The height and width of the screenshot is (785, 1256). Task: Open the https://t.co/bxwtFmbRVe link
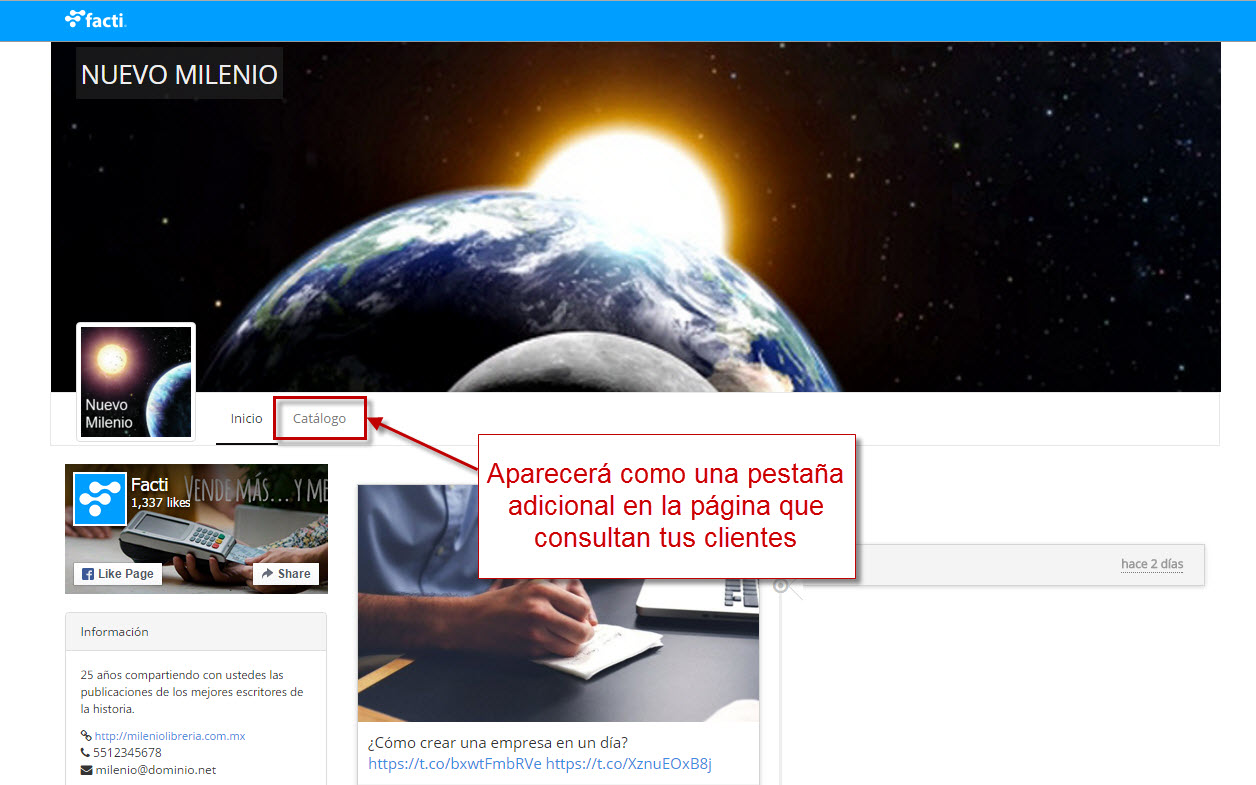(455, 764)
